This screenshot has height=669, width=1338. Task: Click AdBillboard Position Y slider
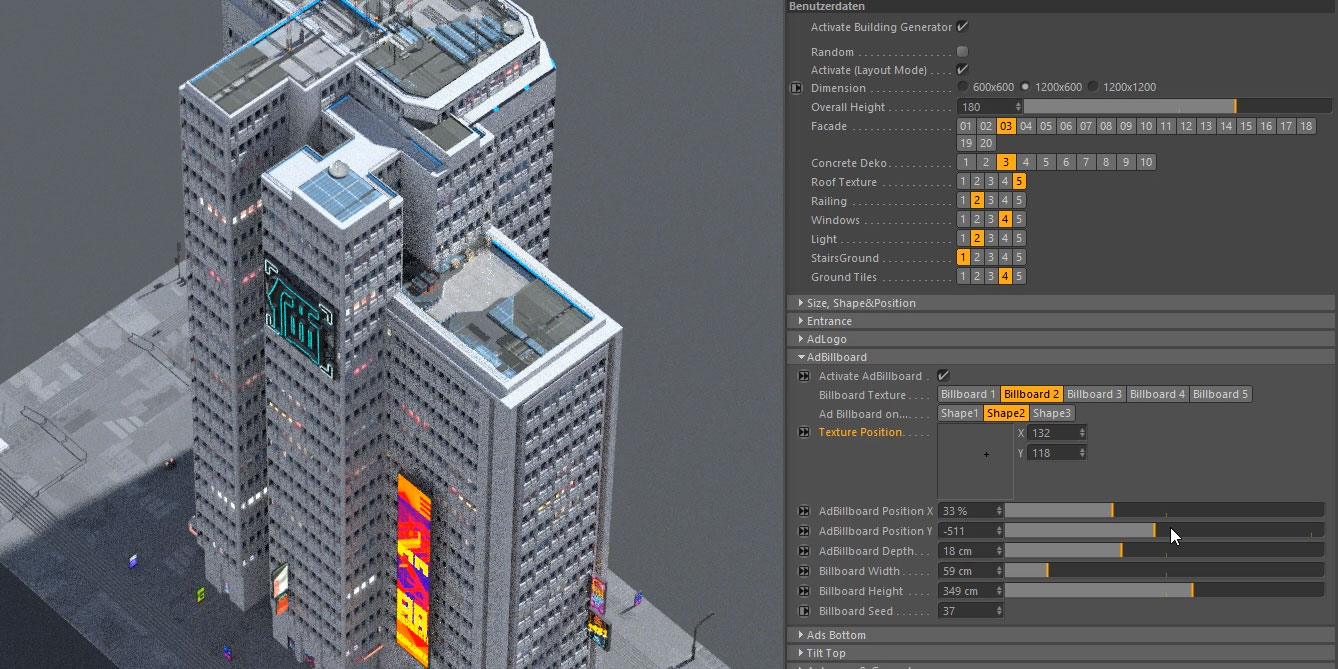[x=1164, y=531]
